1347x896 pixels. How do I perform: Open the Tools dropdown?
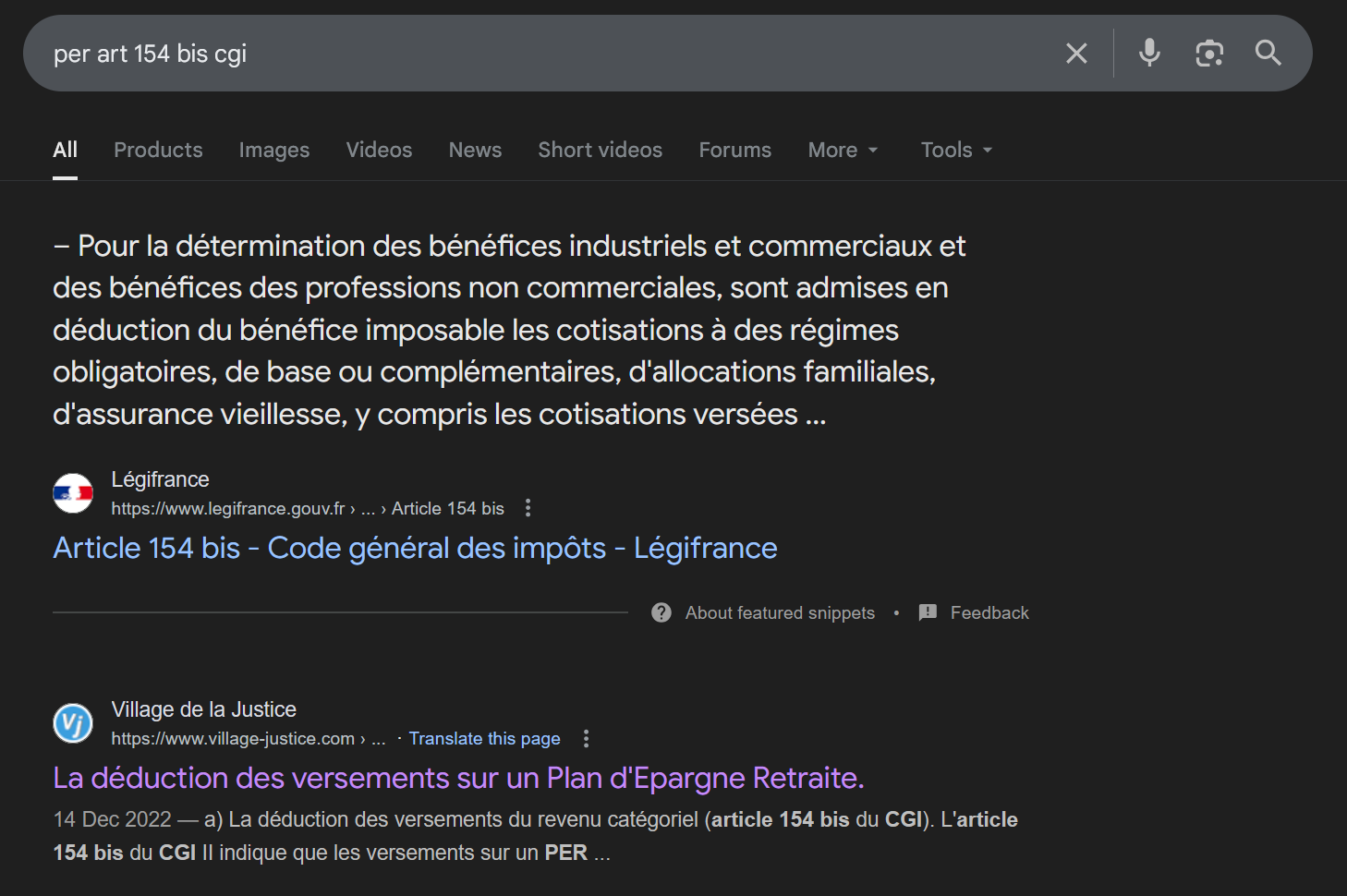[x=956, y=150]
